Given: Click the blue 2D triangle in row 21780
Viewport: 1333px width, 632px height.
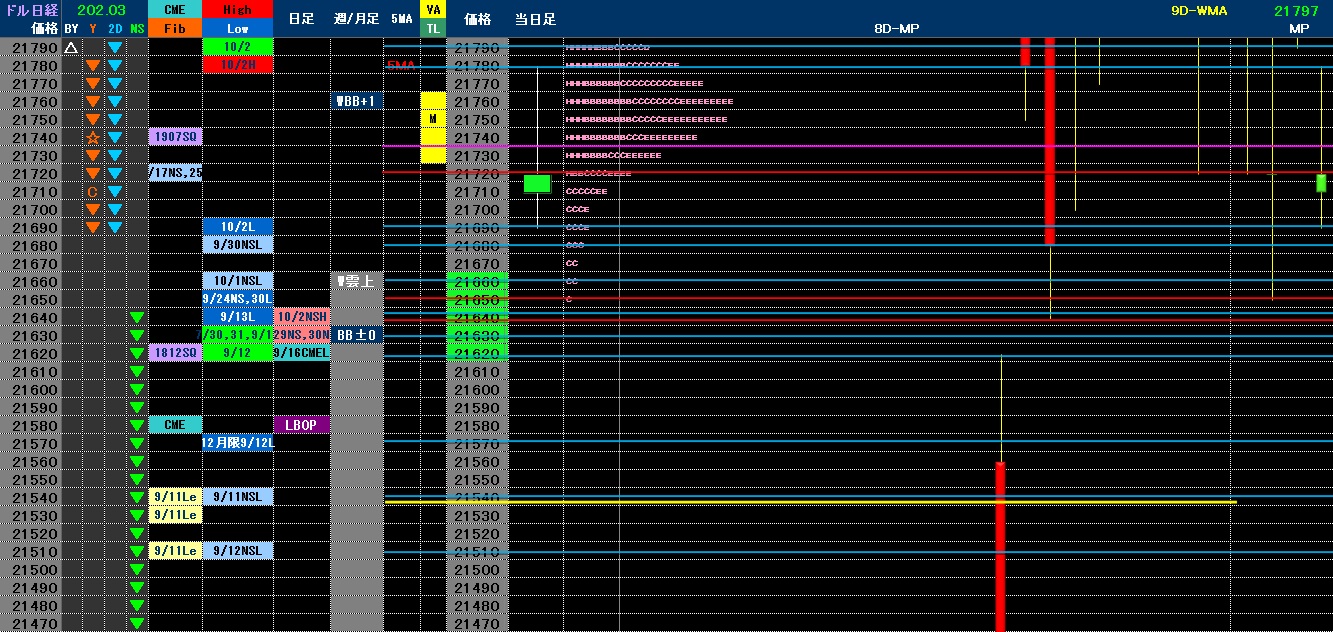Looking at the screenshot, I should pos(115,66).
